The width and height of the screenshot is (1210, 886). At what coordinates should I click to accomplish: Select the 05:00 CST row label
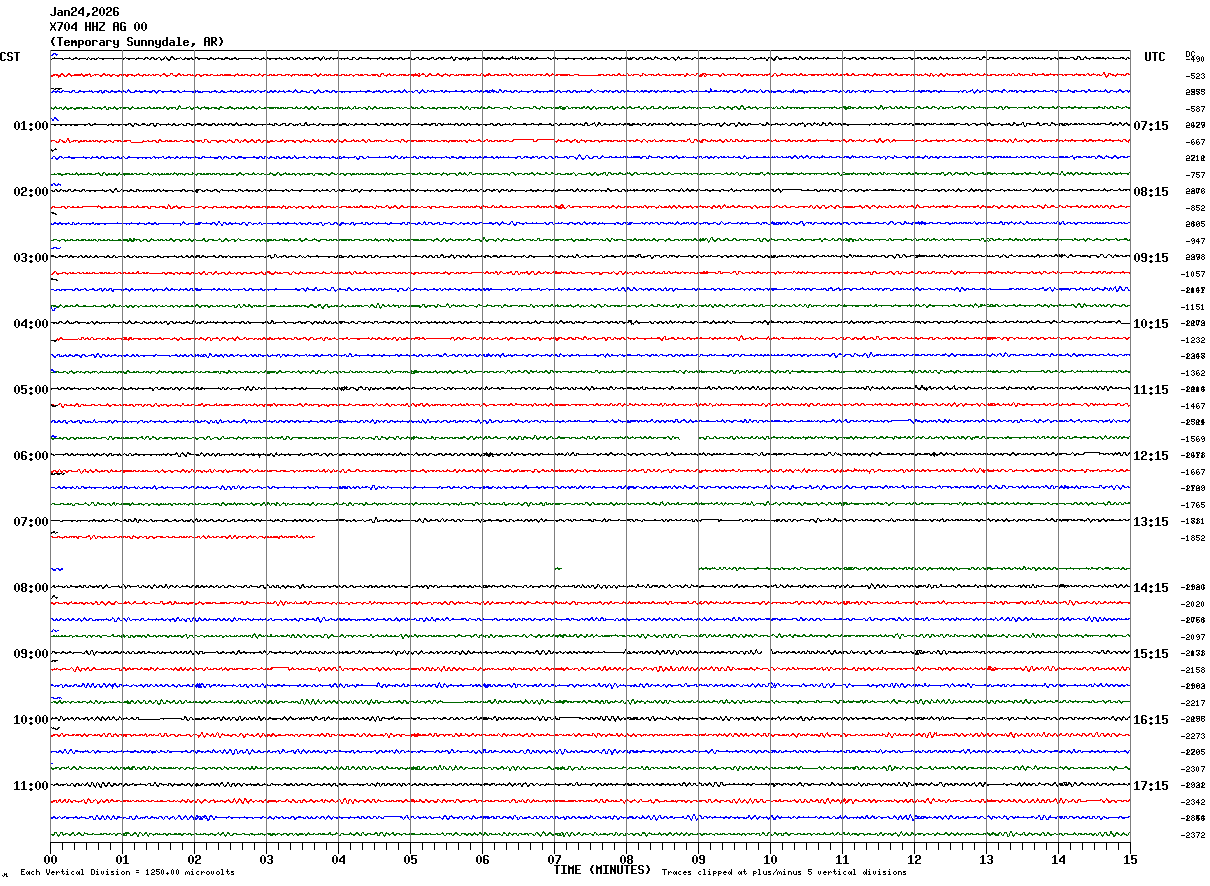tap(31, 390)
